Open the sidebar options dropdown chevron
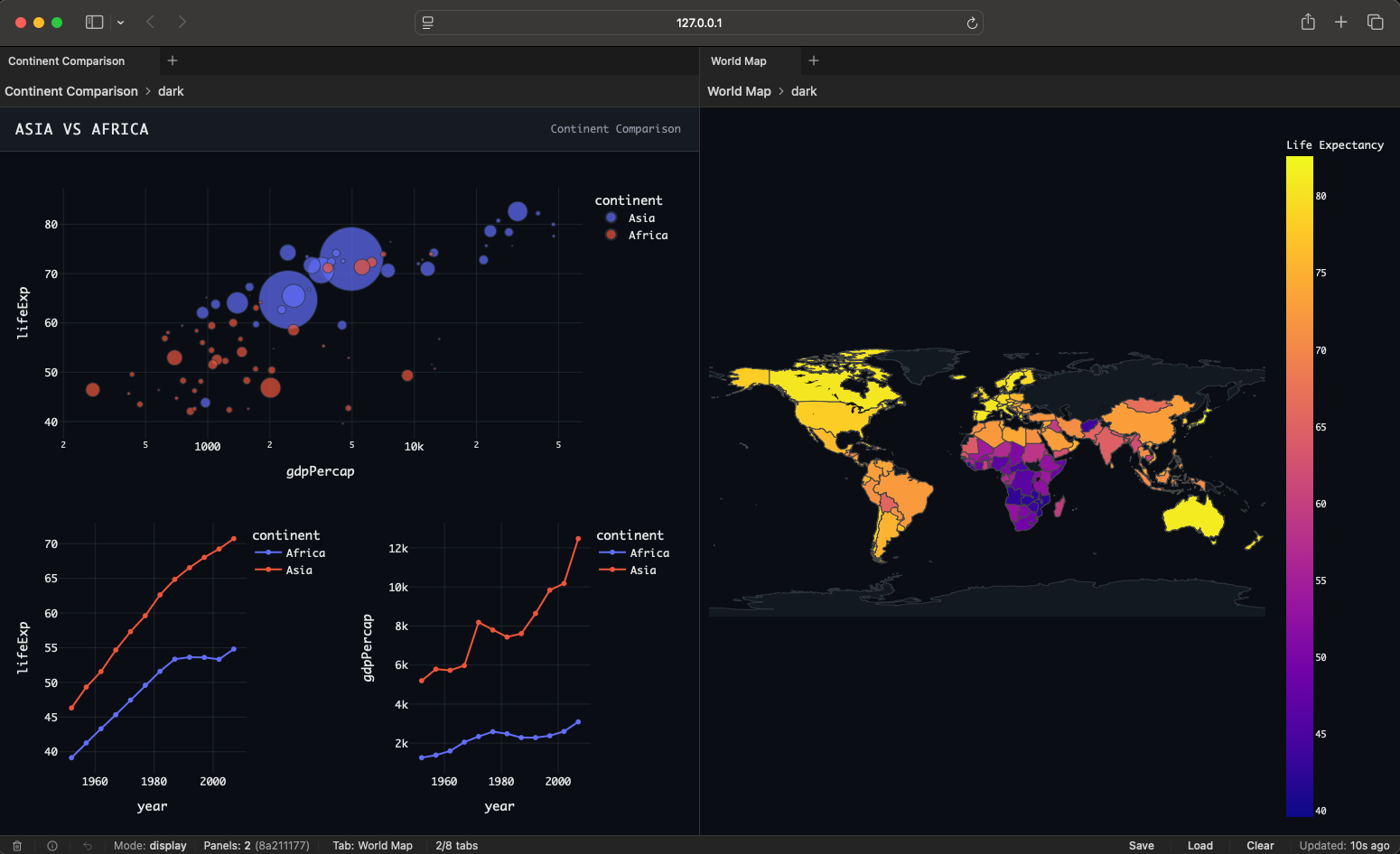Screen dimensions: 1400x854 [120, 23]
